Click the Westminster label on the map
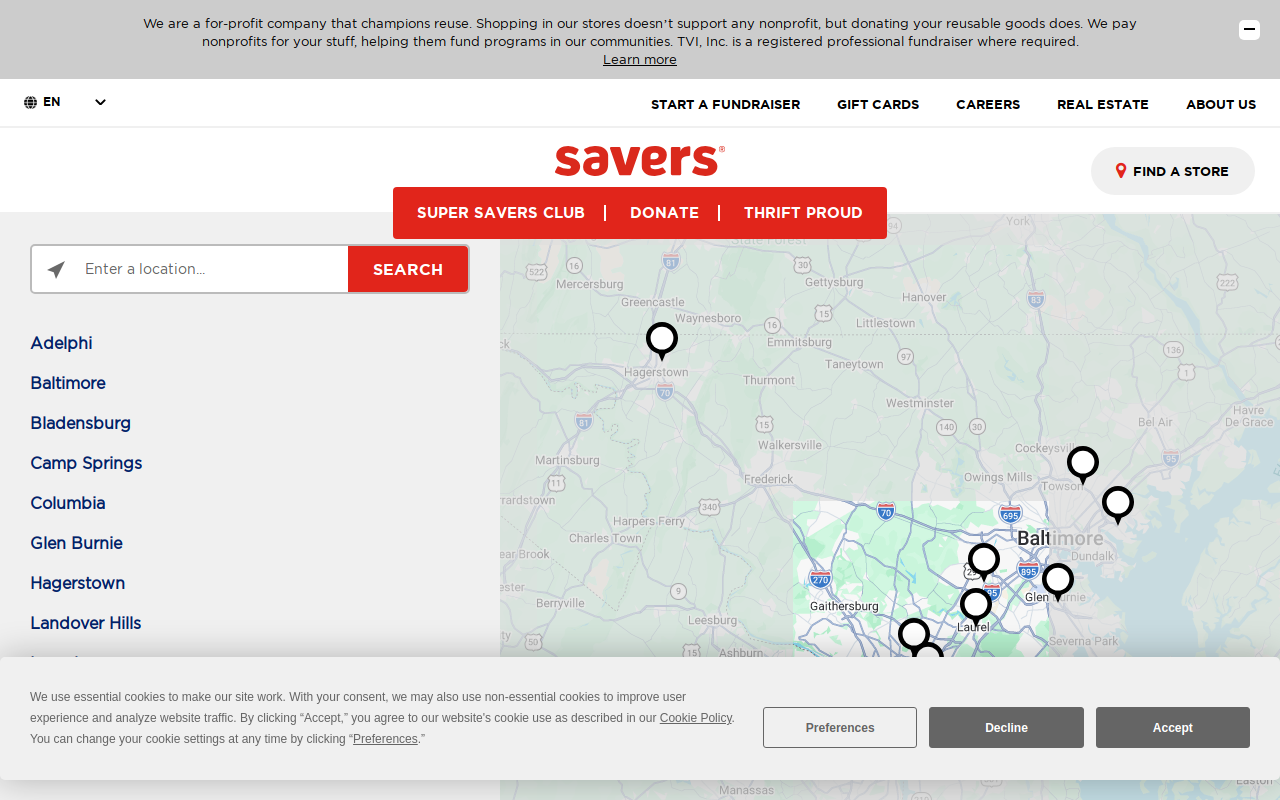This screenshot has height=800, width=1280. coord(920,403)
